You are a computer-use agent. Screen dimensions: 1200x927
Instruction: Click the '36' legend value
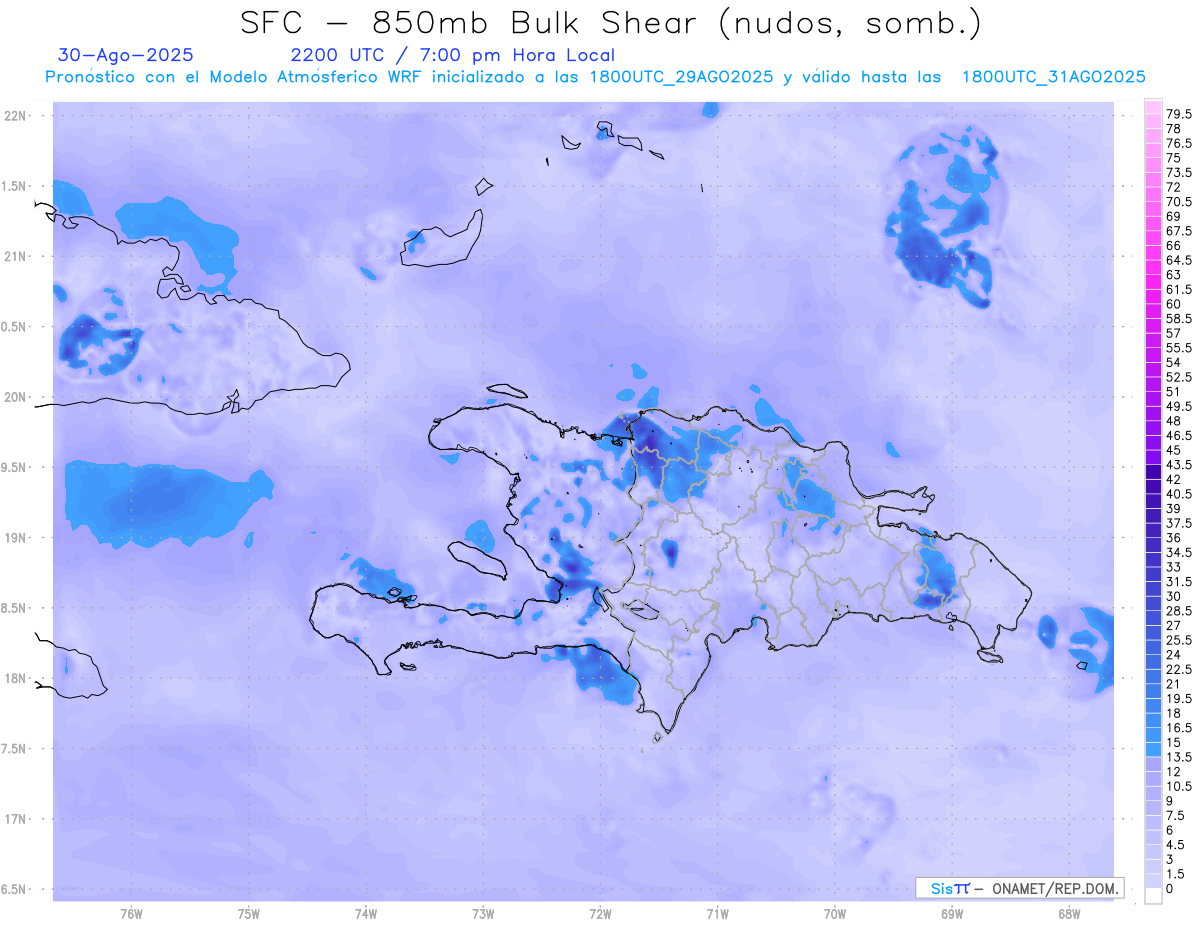click(1174, 538)
